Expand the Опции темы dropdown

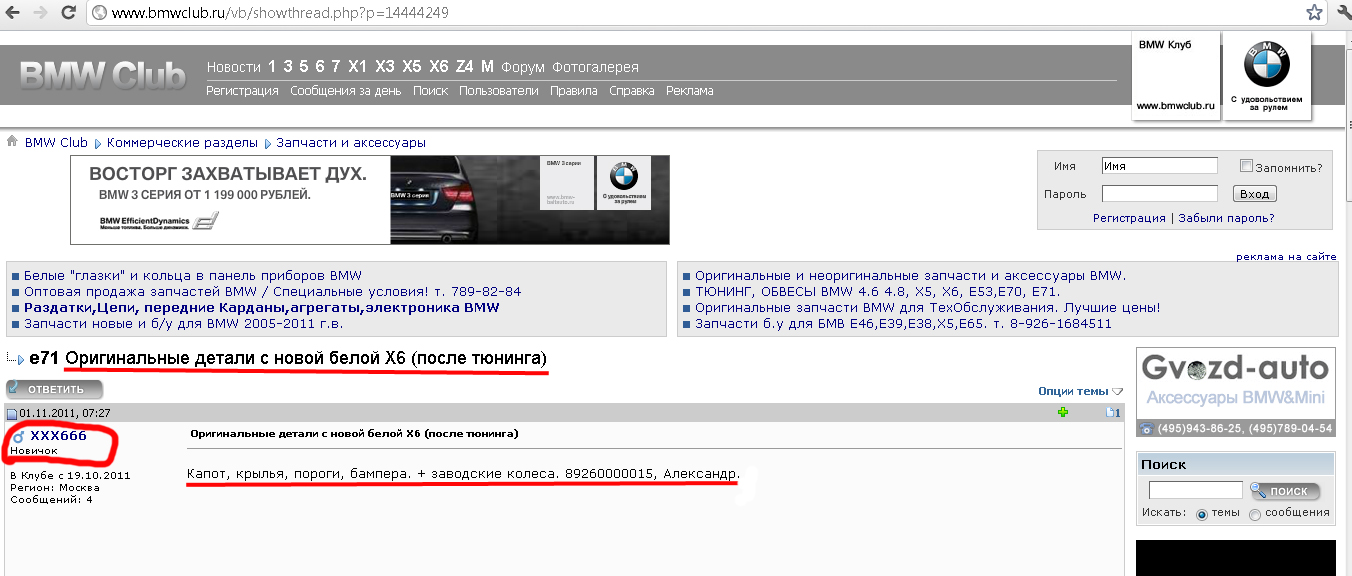coord(1080,391)
